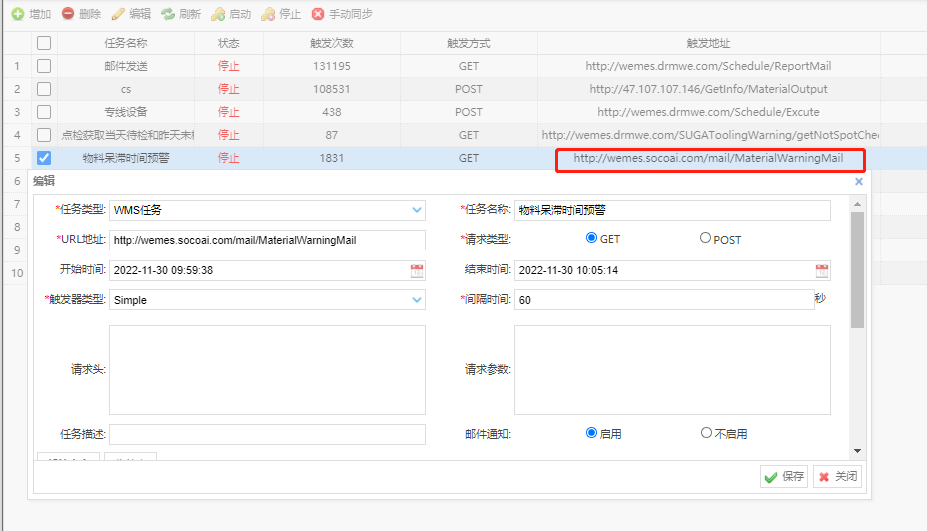Click the red Delete (删除) toolbar icon

pos(68,14)
